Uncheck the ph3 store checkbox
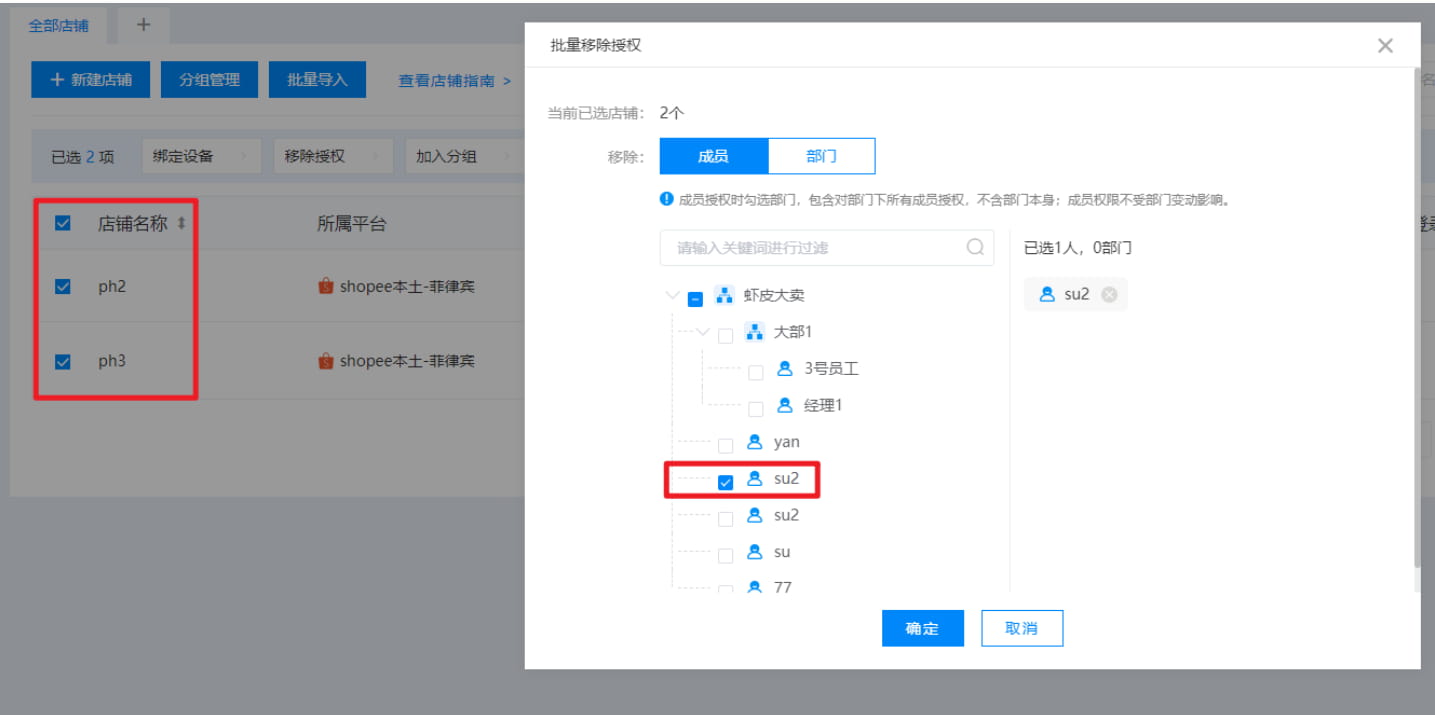The image size is (1435, 715). pos(63,362)
